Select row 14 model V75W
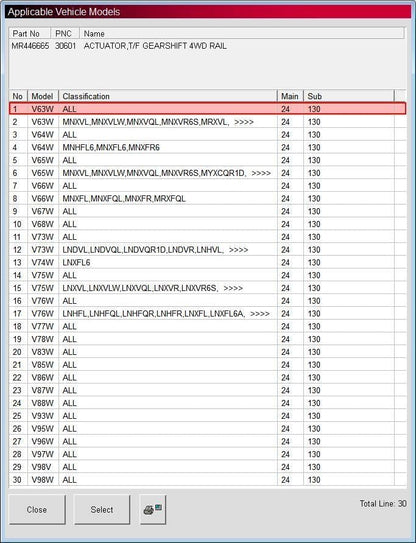Viewport: 416px width, 543px height. pyautogui.click(x=43, y=275)
